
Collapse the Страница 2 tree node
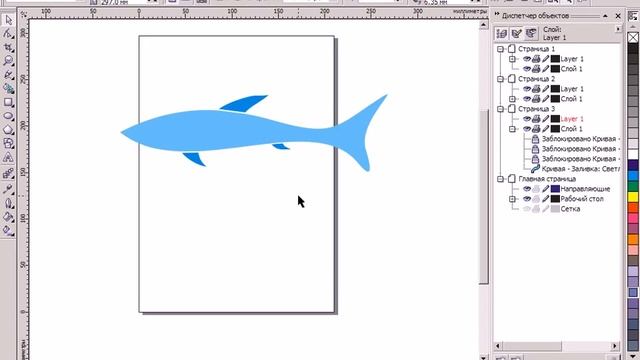click(500, 79)
